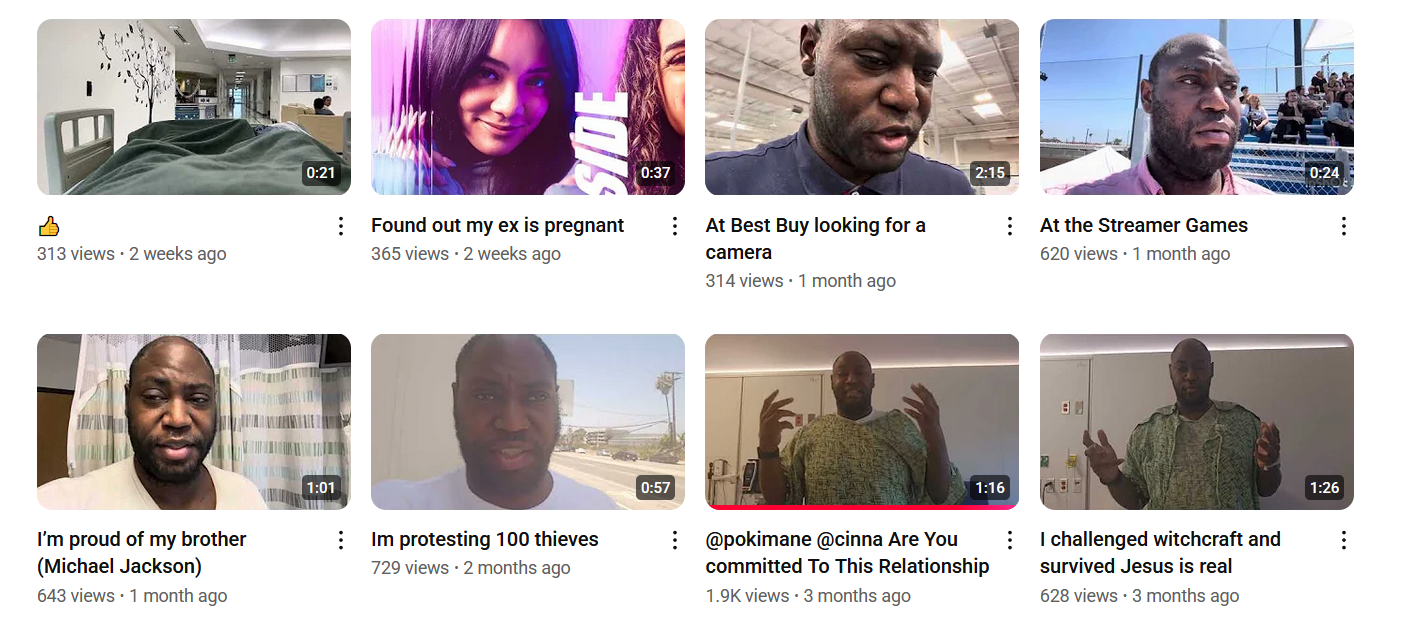Viewport: 1410px width, 631px height.
Task: Open options for 'I challenged witchcraft' video
Action: [1343, 540]
